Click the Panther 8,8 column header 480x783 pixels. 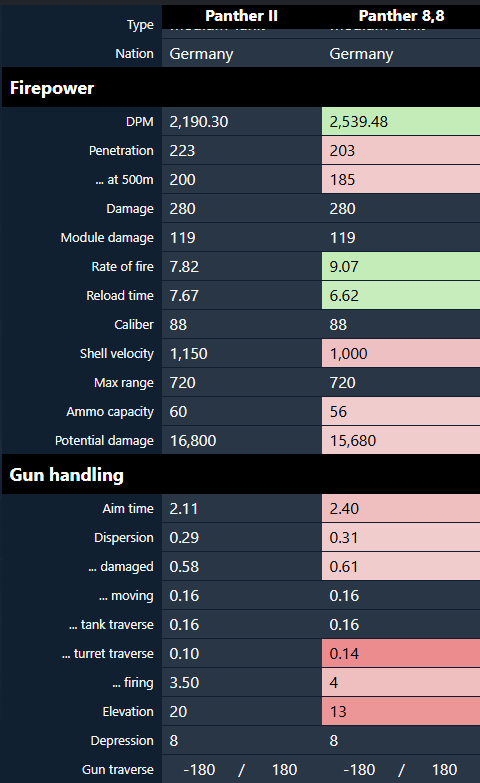tap(401, 16)
